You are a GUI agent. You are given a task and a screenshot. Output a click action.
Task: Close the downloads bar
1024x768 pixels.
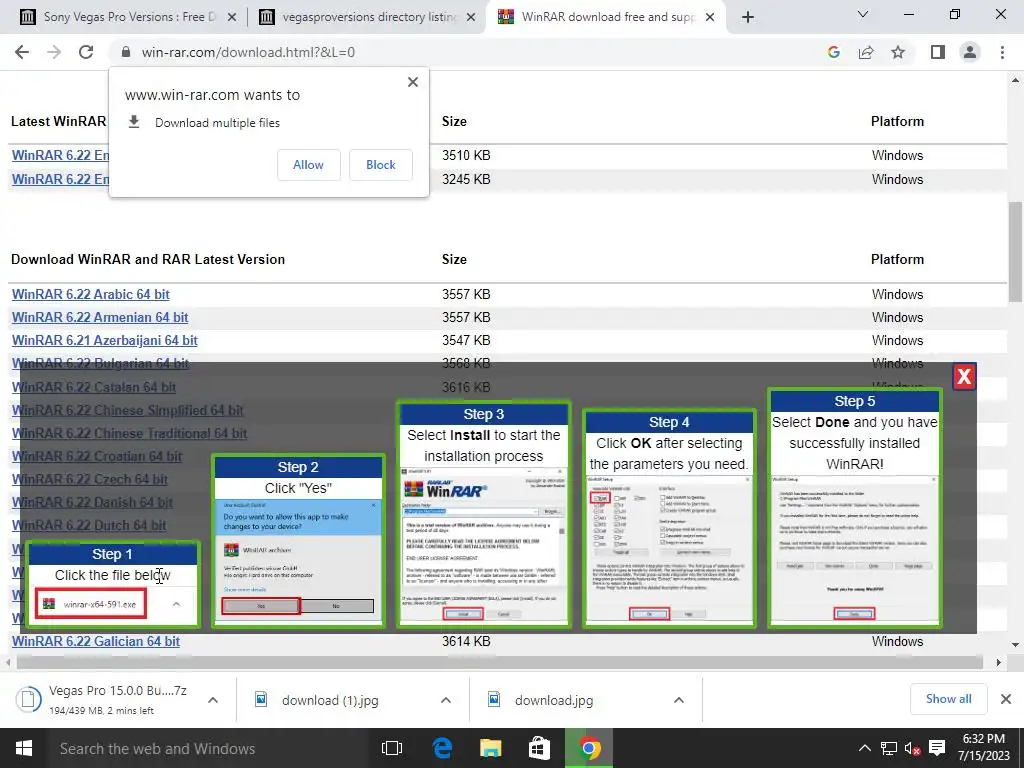(x=1006, y=699)
